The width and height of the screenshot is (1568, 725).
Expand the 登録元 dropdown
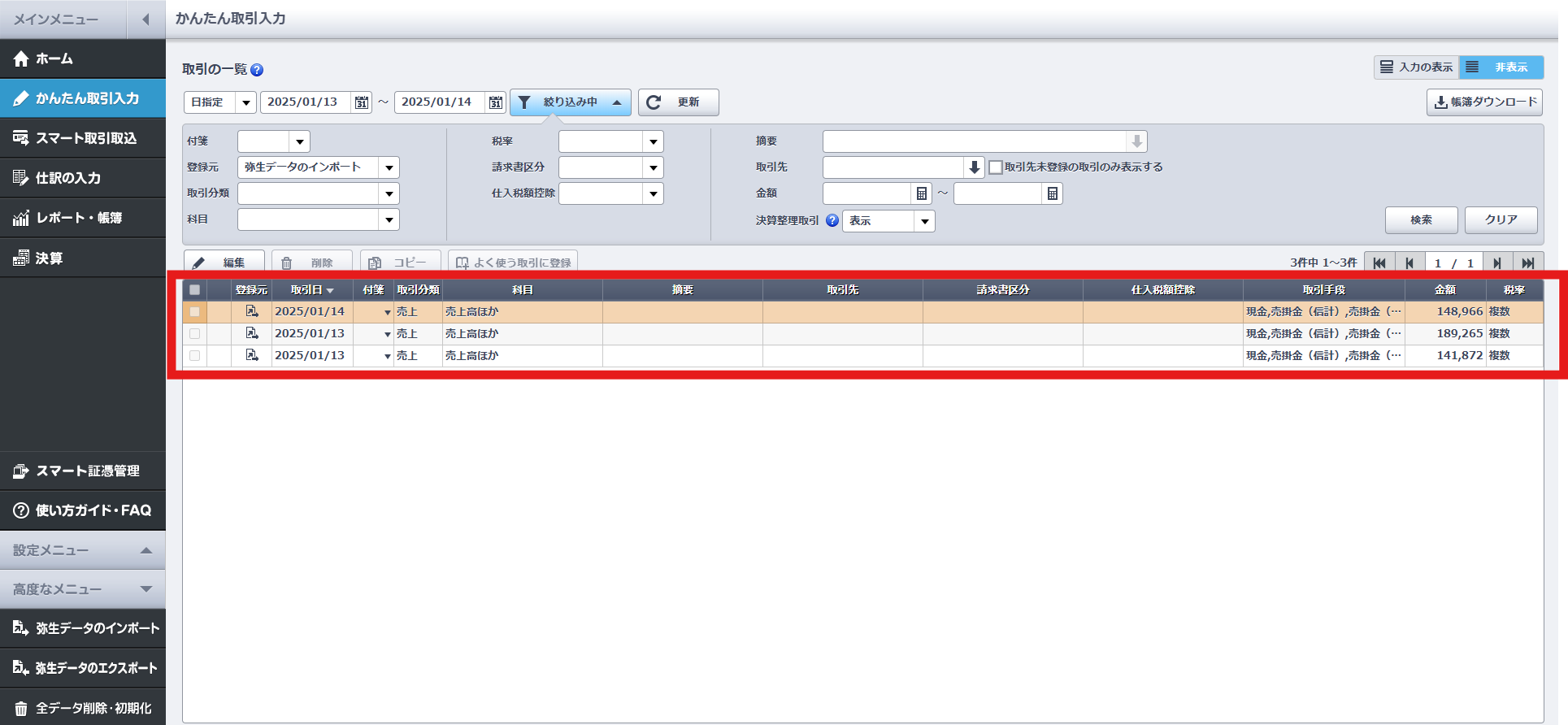[x=389, y=167]
